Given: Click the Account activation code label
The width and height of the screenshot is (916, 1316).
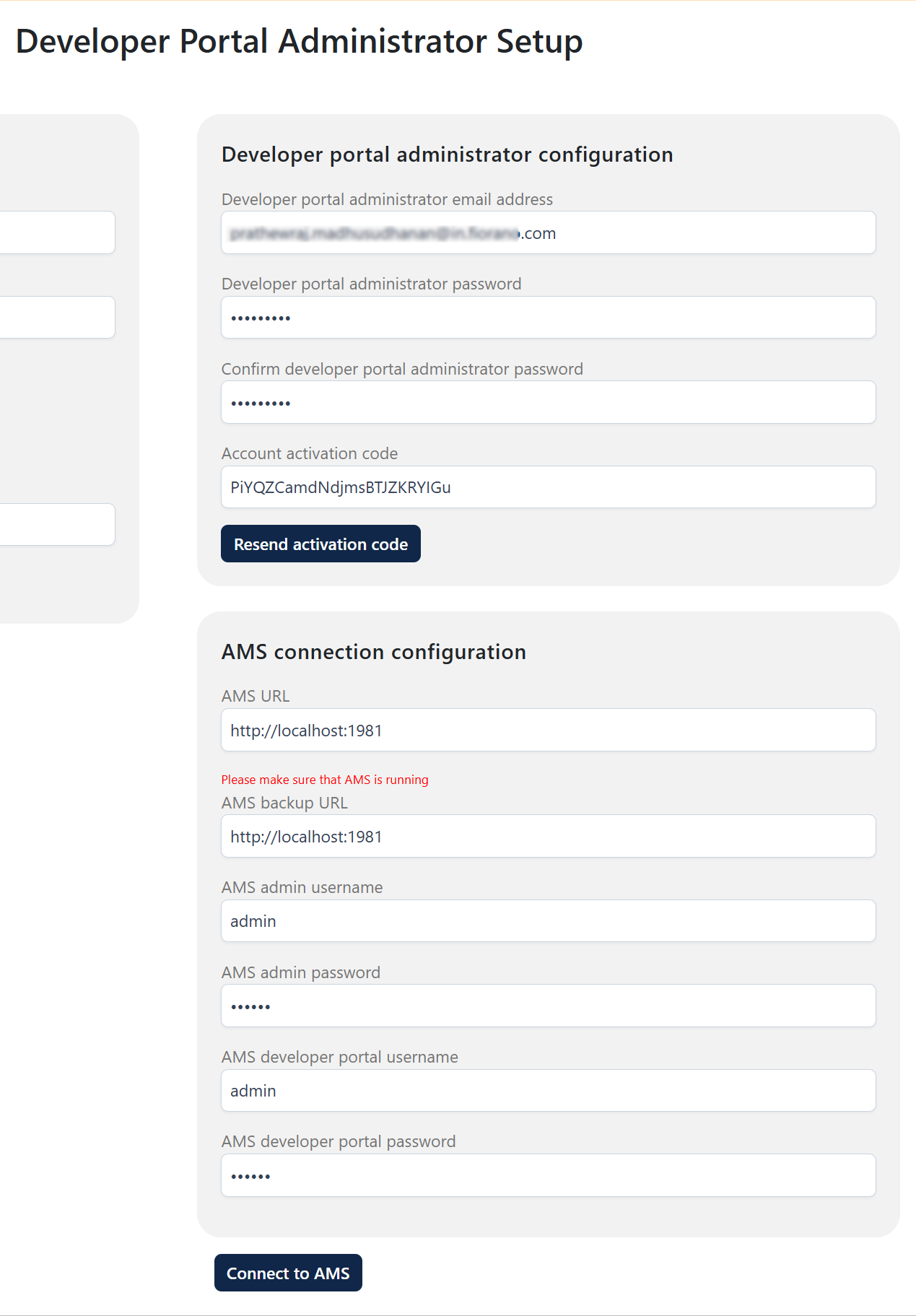Looking at the screenshot, I should (310, 453).
